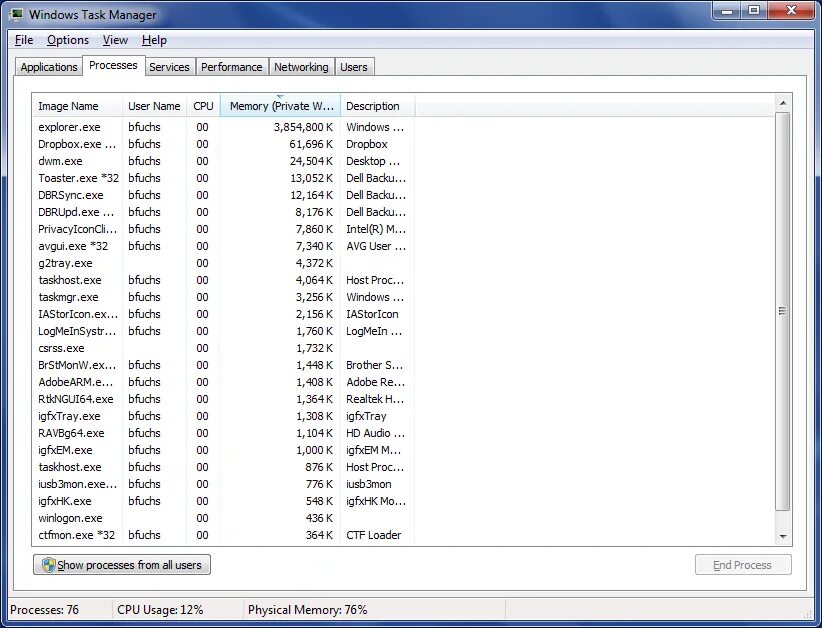Select the RAVBg64.exe process
Image resolution: width=822 pixels, height=628 pixels.
(x=224, y=433)
